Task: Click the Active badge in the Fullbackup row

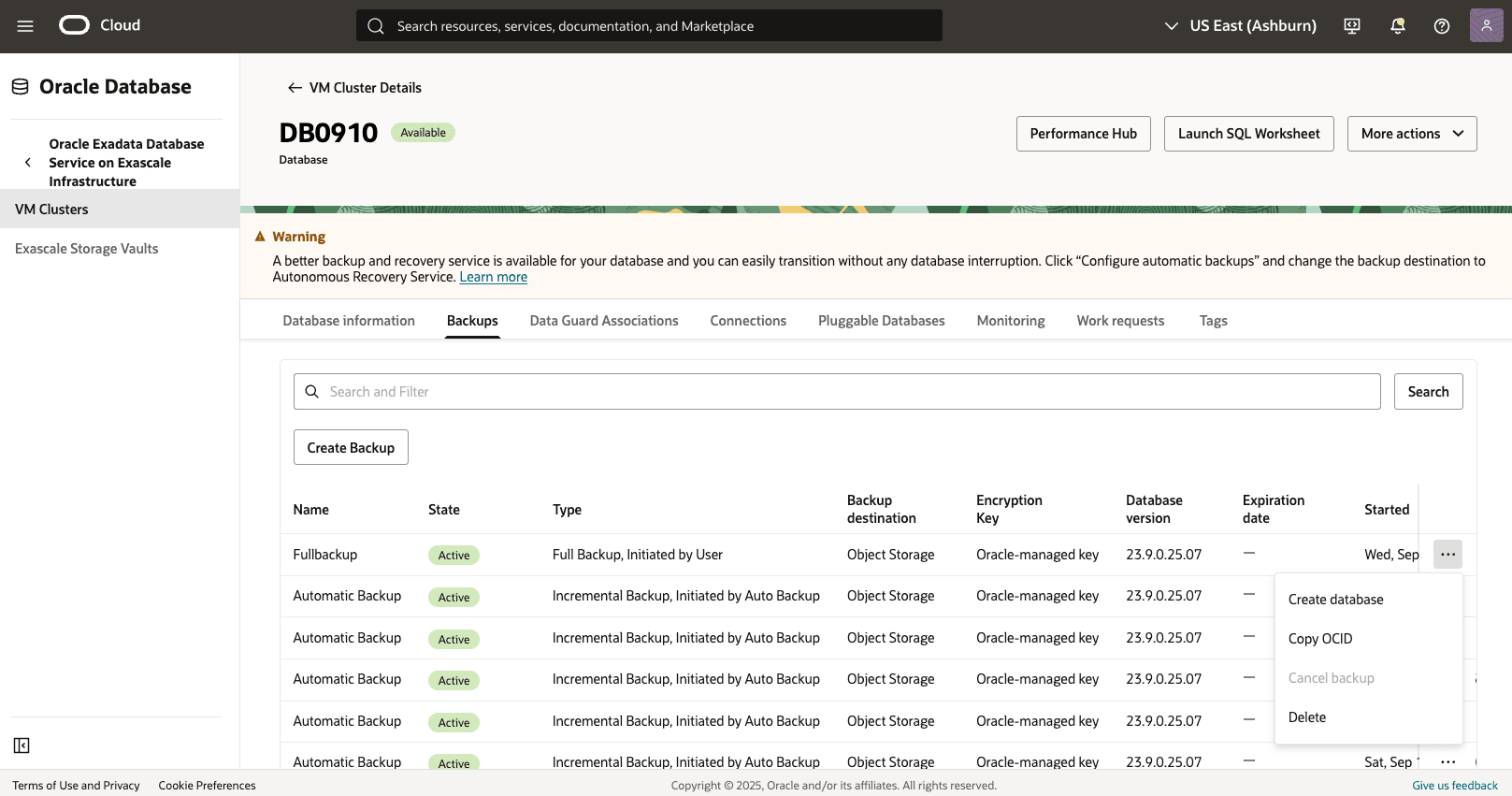Action: pyautogui.click(x=454, y=556)
